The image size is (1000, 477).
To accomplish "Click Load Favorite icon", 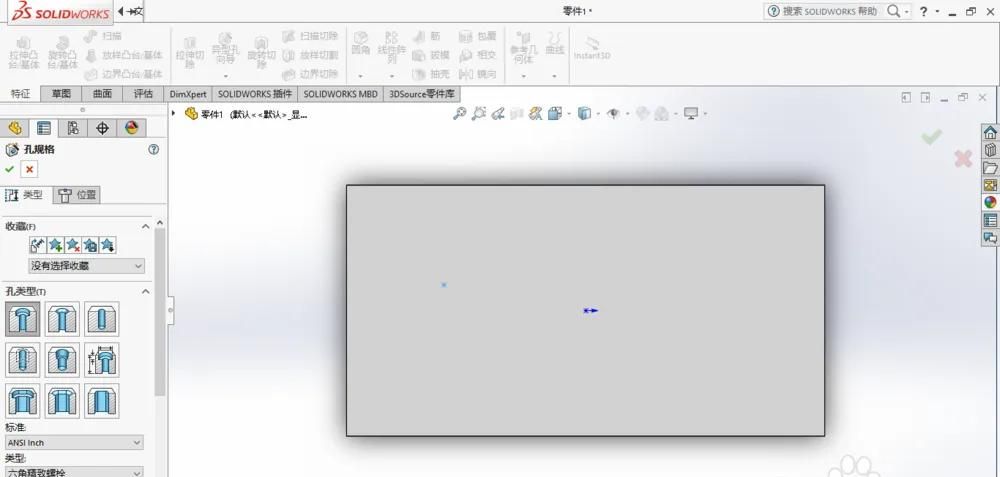I will click(x=107, y=245).
